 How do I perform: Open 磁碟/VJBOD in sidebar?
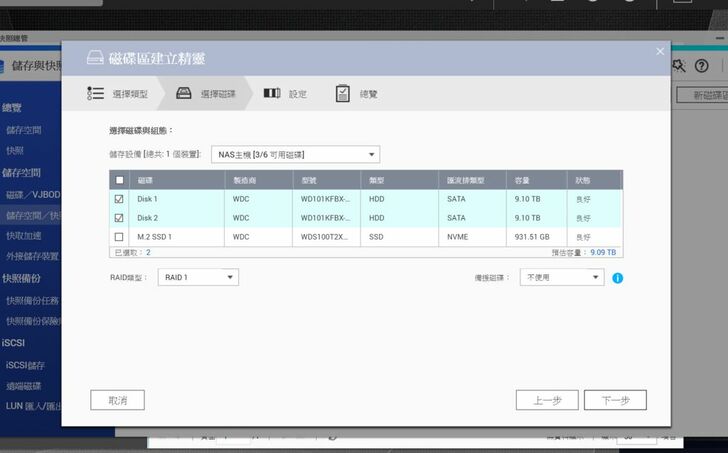tap(33, 194)
